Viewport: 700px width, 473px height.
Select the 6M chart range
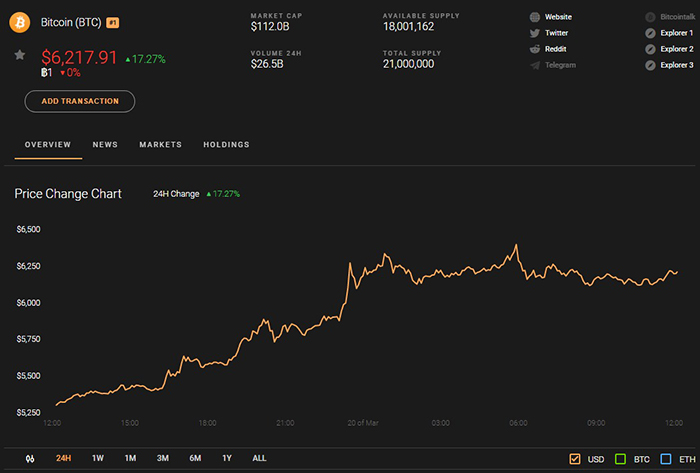pyautogui.click(x=195, y=458)
